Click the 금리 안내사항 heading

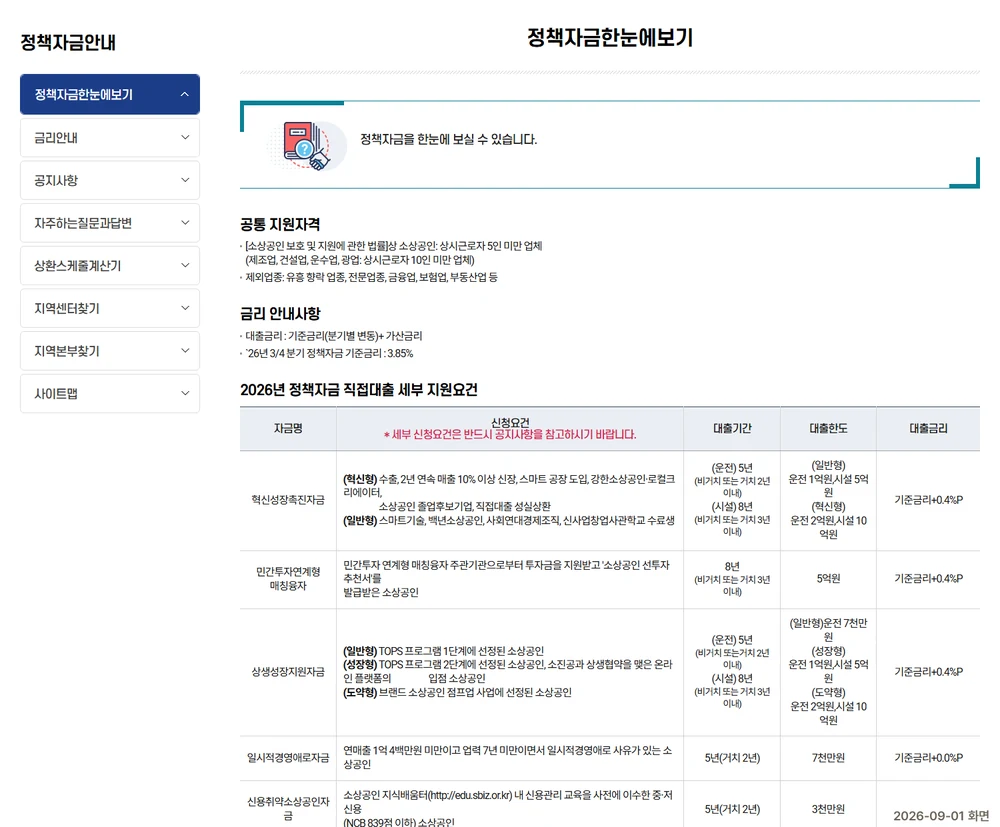(x=280, y=314)
